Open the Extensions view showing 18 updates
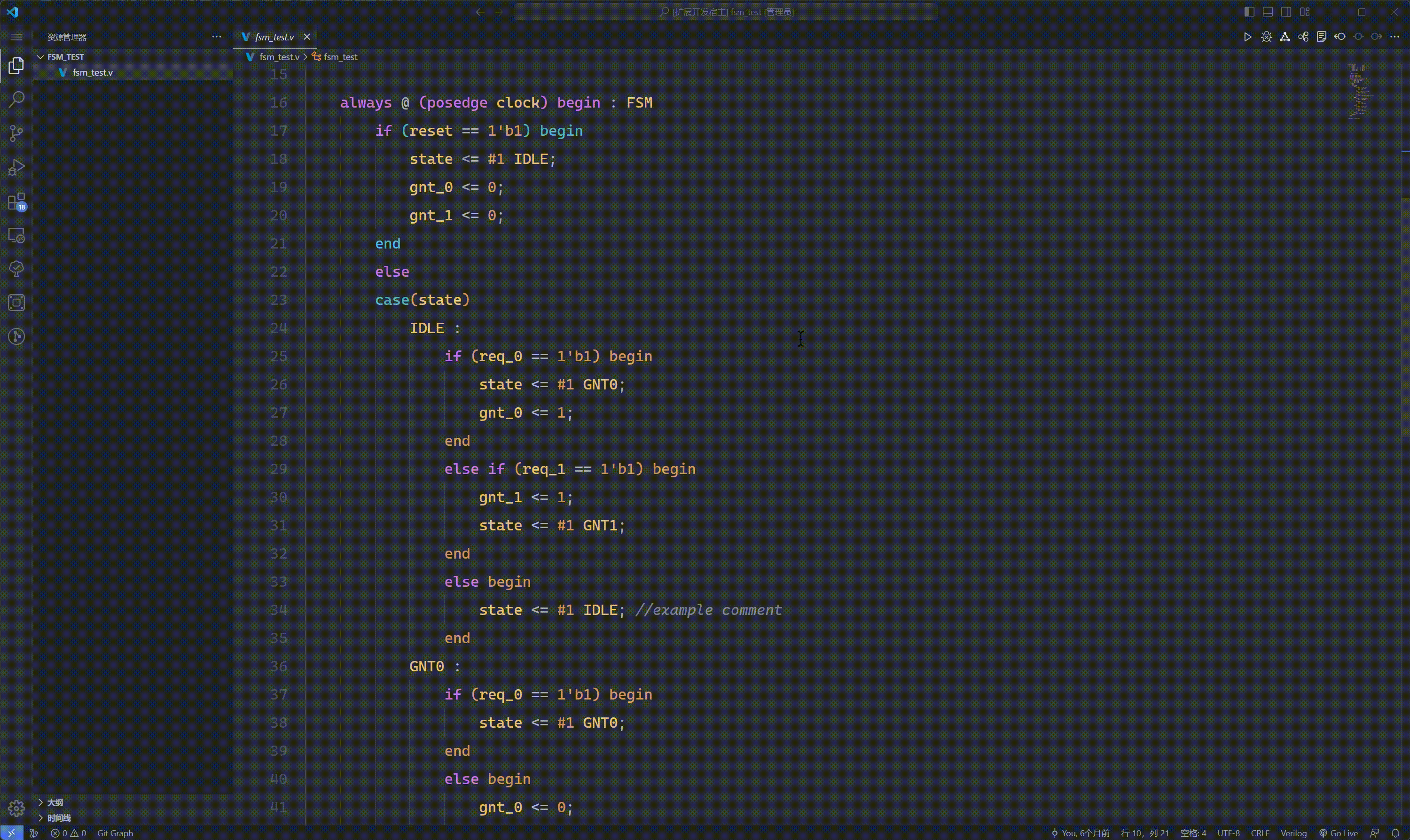This screenshot has width=1410, height=840. [16, 202]
